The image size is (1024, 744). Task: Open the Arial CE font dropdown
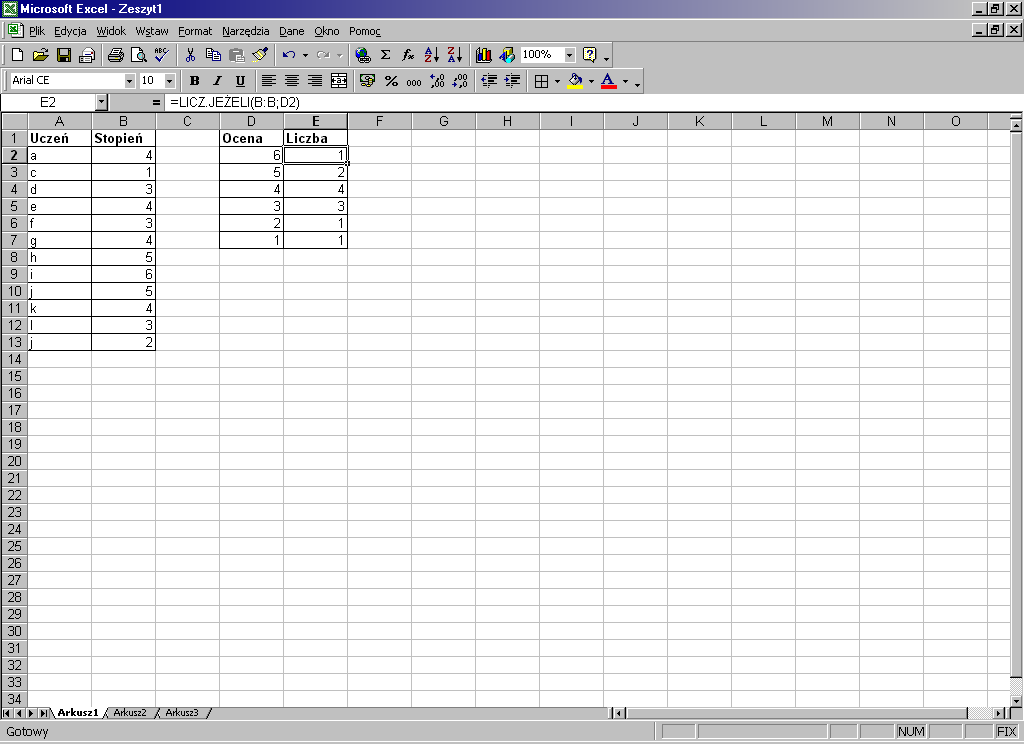point(129,81)
